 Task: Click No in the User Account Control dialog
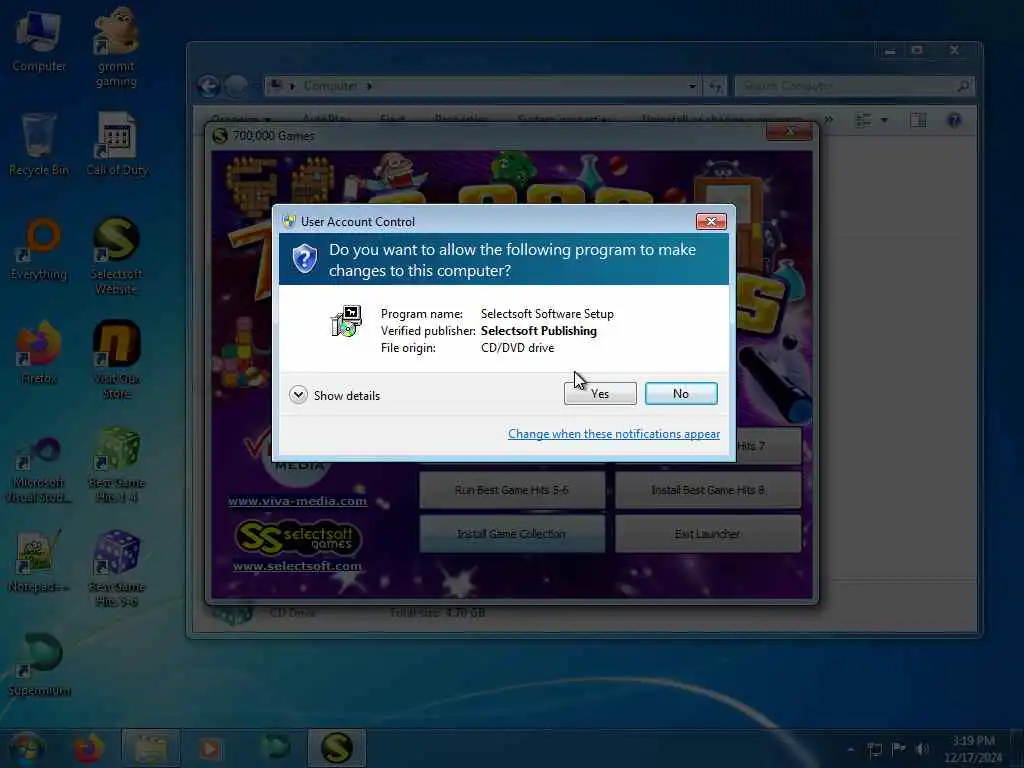point(680,394)
